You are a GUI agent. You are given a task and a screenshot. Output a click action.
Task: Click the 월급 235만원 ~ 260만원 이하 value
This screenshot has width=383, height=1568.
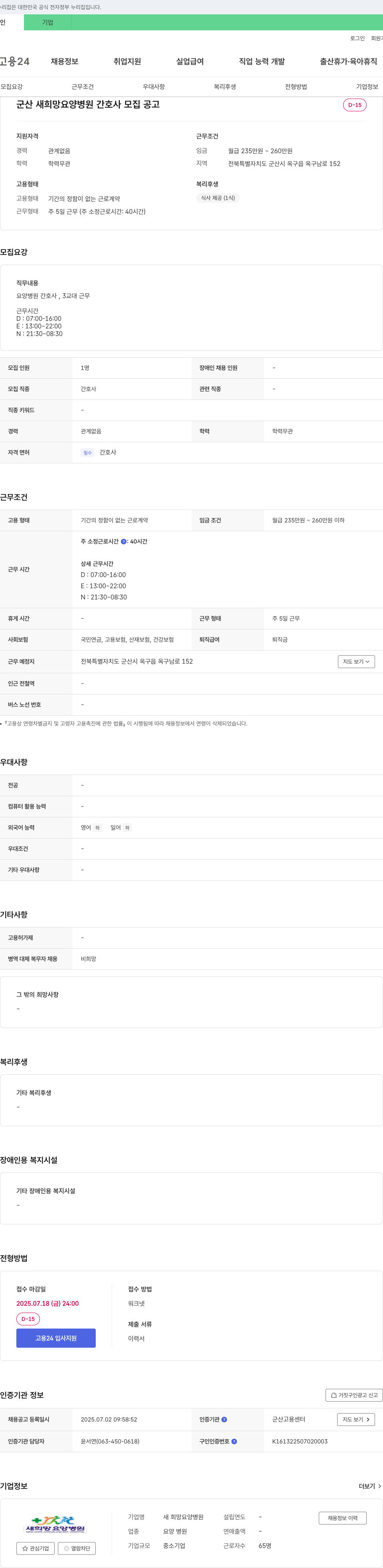point(308,520)
